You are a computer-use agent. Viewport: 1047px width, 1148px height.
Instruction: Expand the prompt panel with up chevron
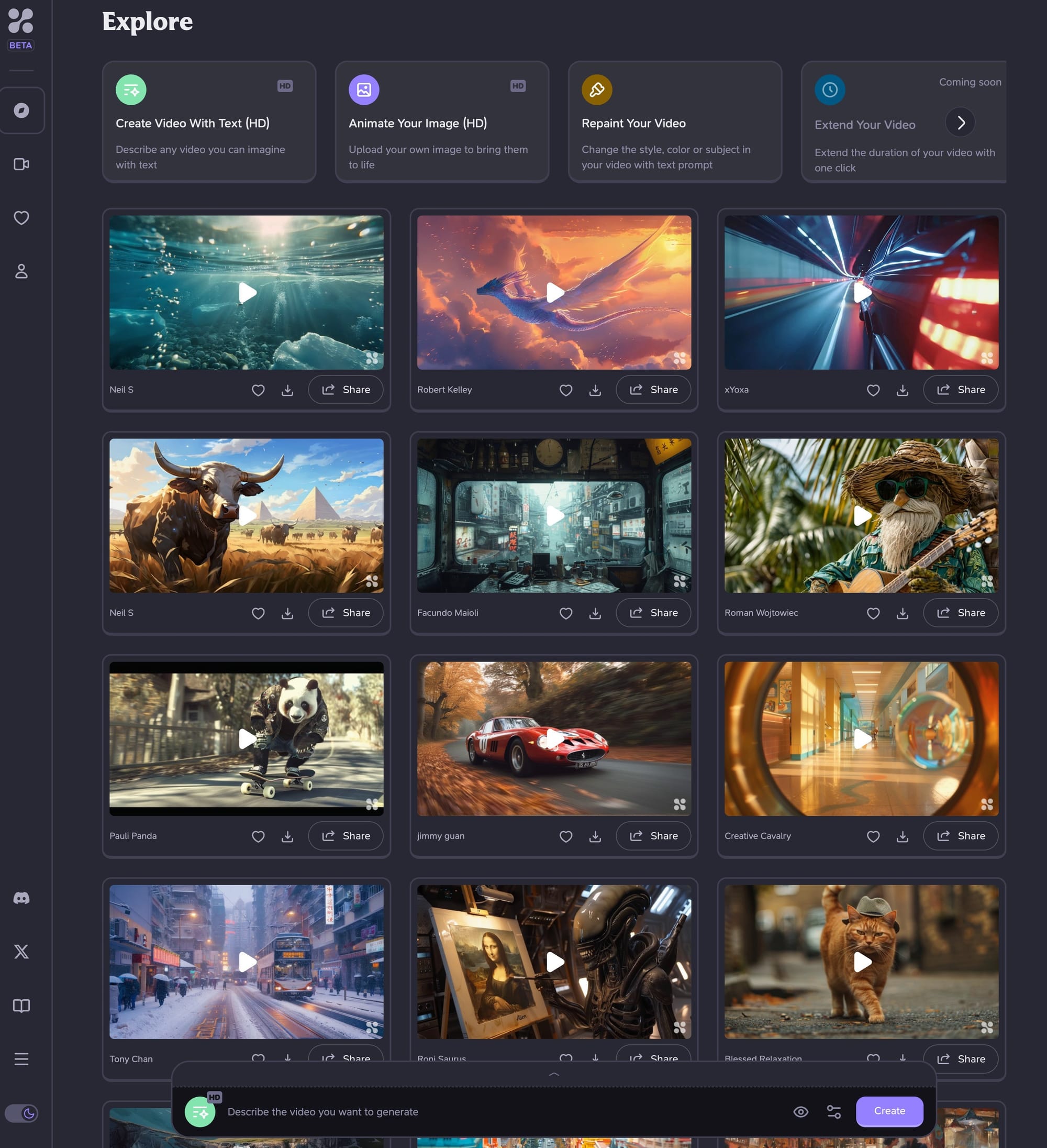coord(553,1075)
